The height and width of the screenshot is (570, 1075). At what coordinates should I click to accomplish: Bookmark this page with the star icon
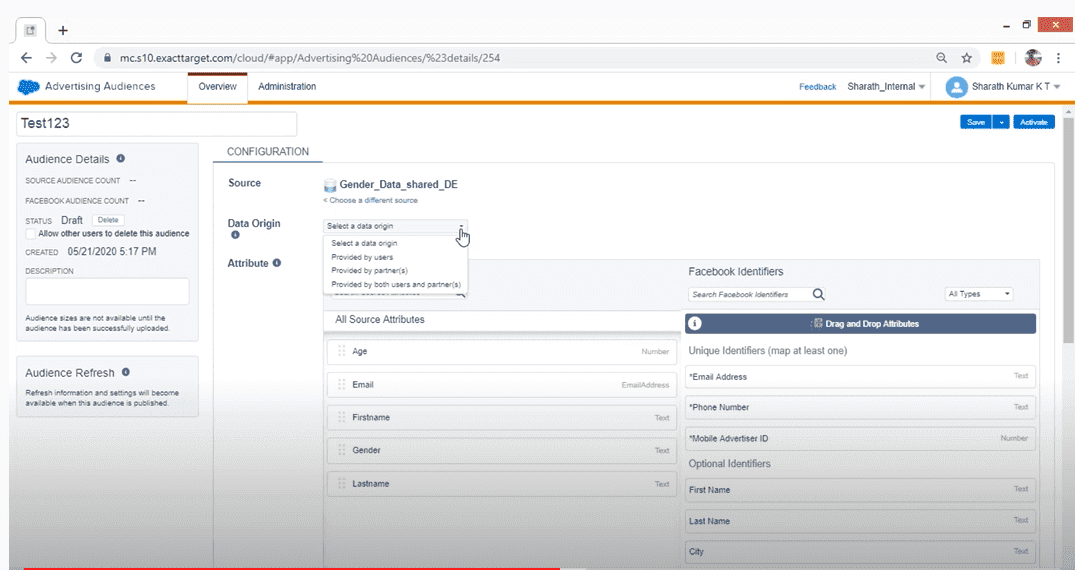tap(967, 58)
